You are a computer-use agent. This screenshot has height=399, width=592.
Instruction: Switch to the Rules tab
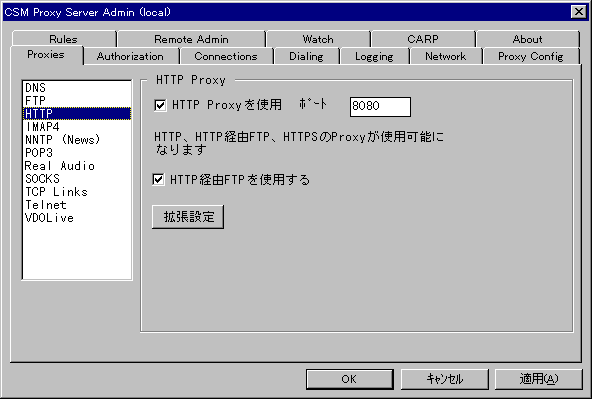[63, 39]
